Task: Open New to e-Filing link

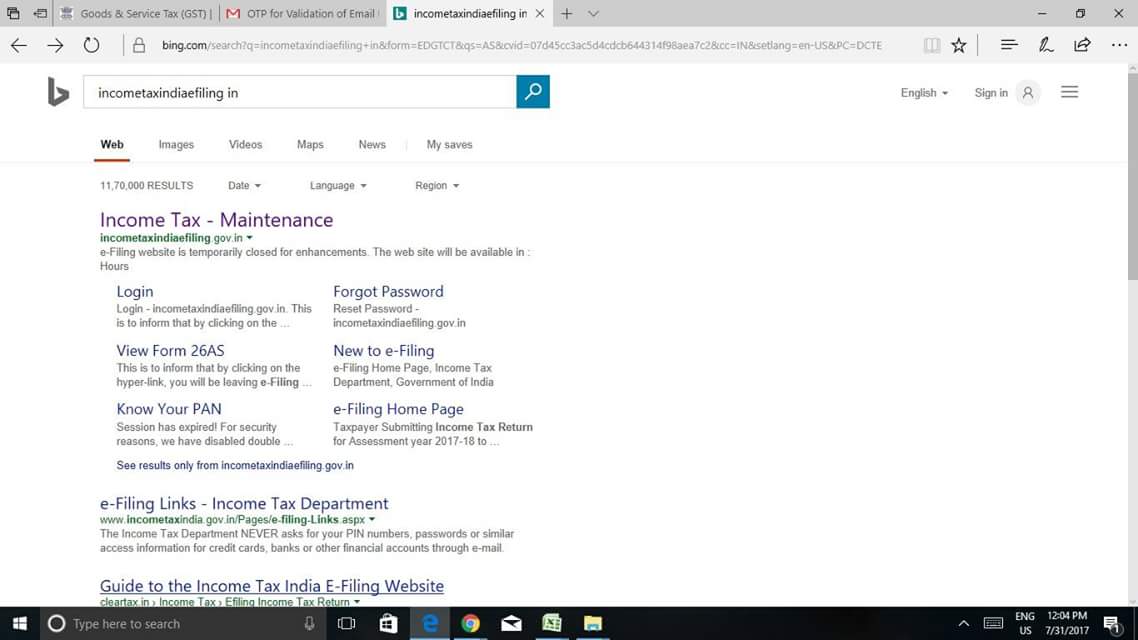Action: [x=383, y=350]
